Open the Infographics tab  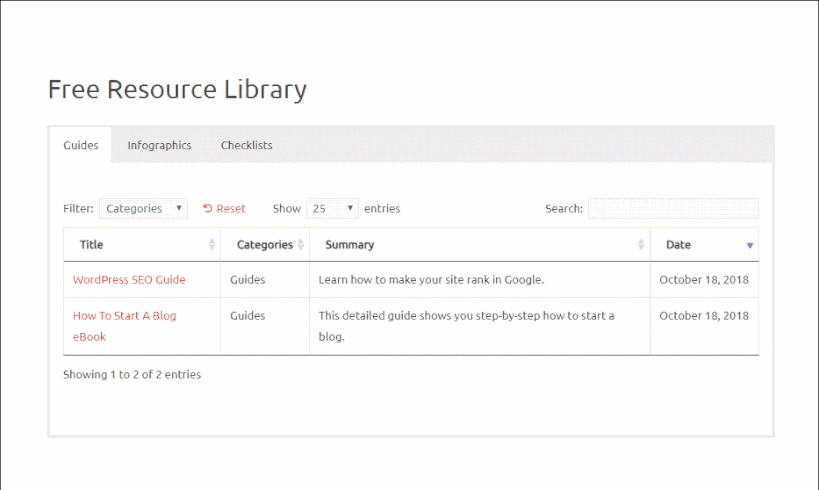tap(159, 145)
